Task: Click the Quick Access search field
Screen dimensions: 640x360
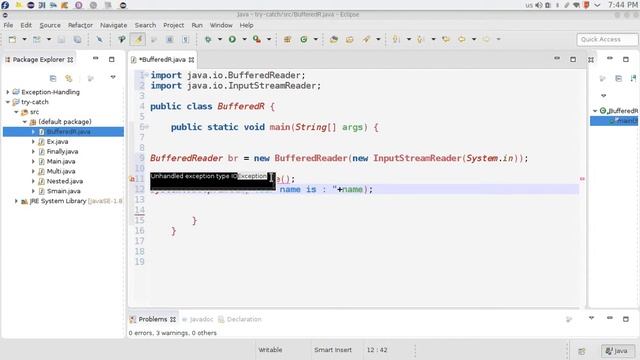Action: coord(607,40)
